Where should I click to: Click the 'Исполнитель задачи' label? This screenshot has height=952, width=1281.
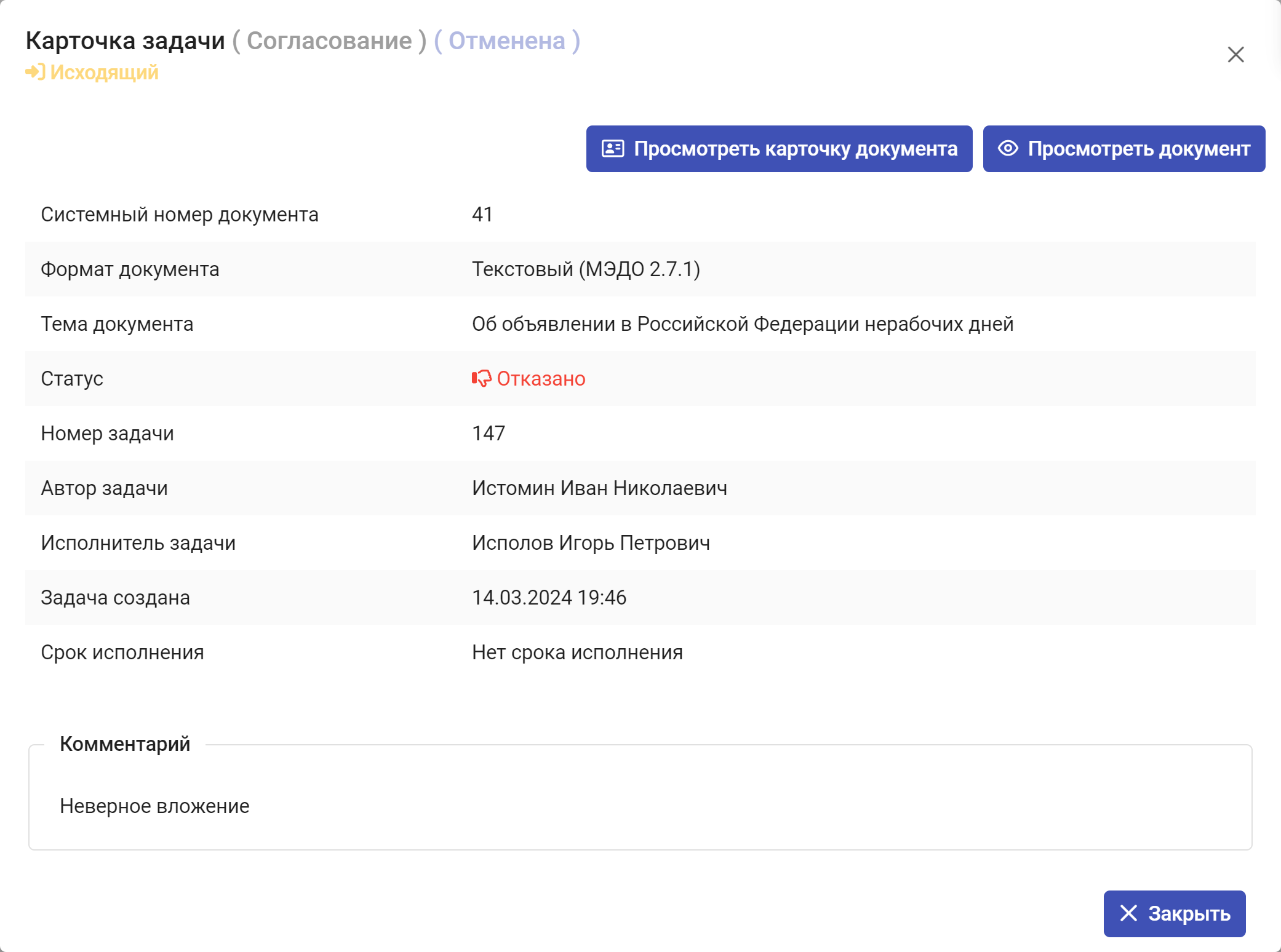(x=138, y=543)
